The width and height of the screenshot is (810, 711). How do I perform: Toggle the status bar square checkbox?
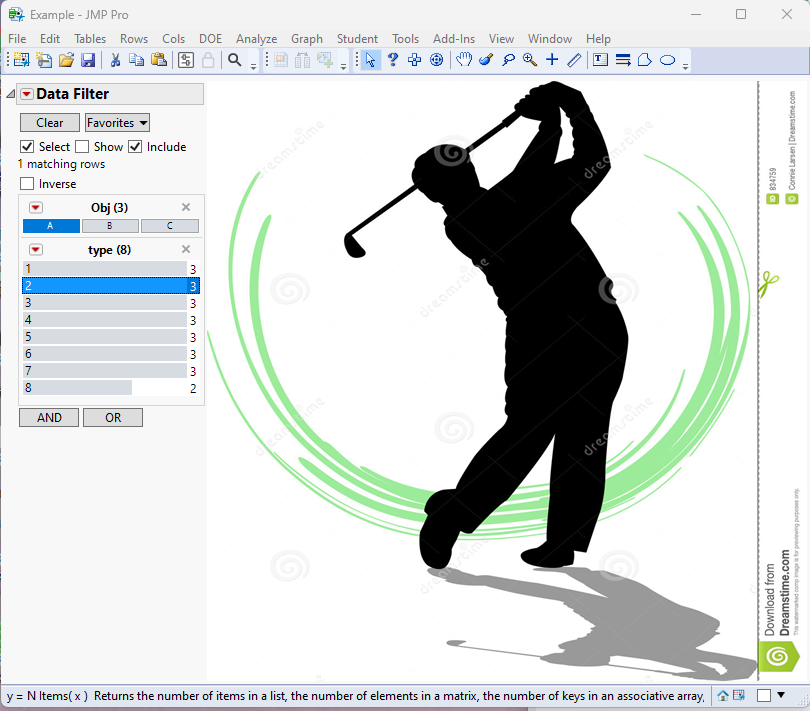click(x=764, y=695)
